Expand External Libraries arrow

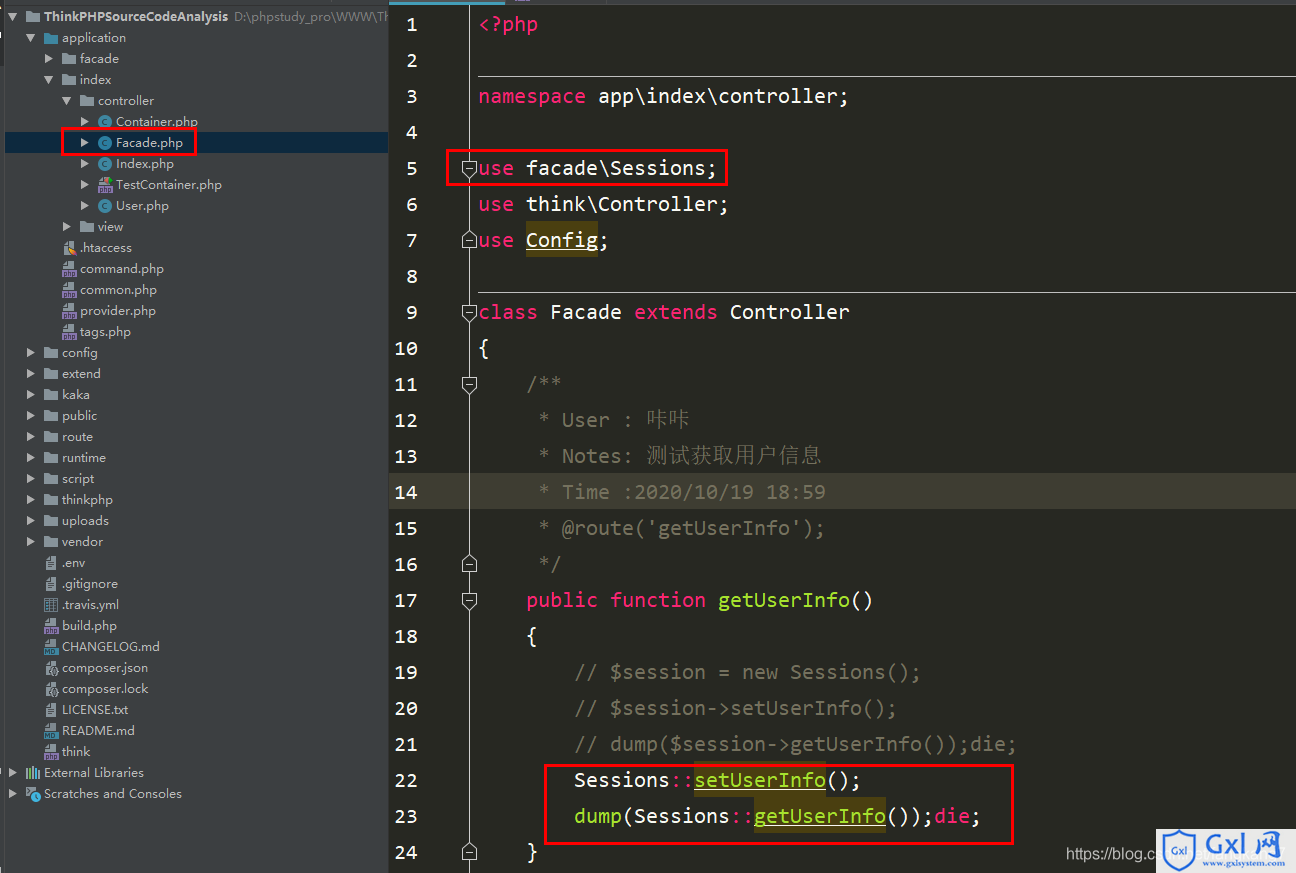point(13,773)
